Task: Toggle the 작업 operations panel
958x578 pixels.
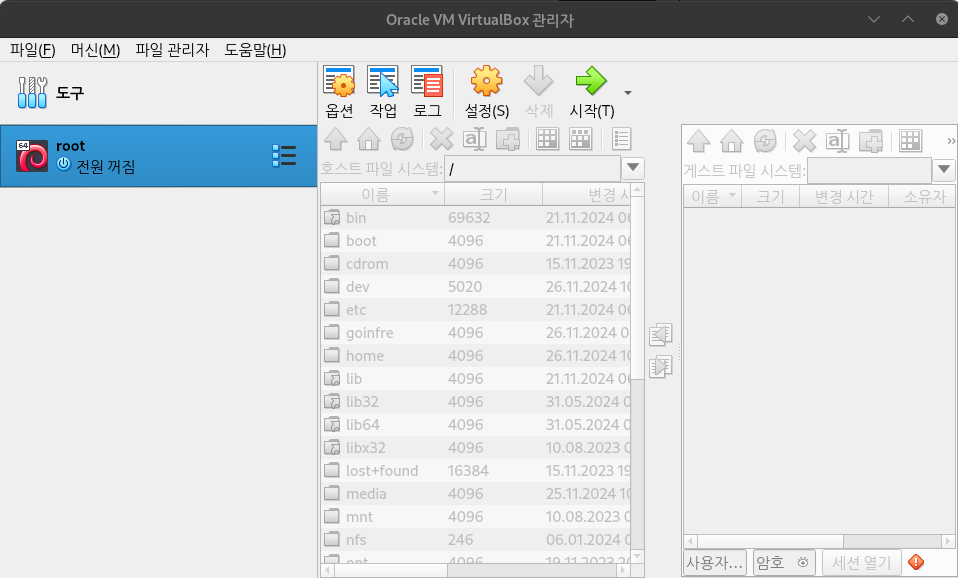Action: [383, 92]
